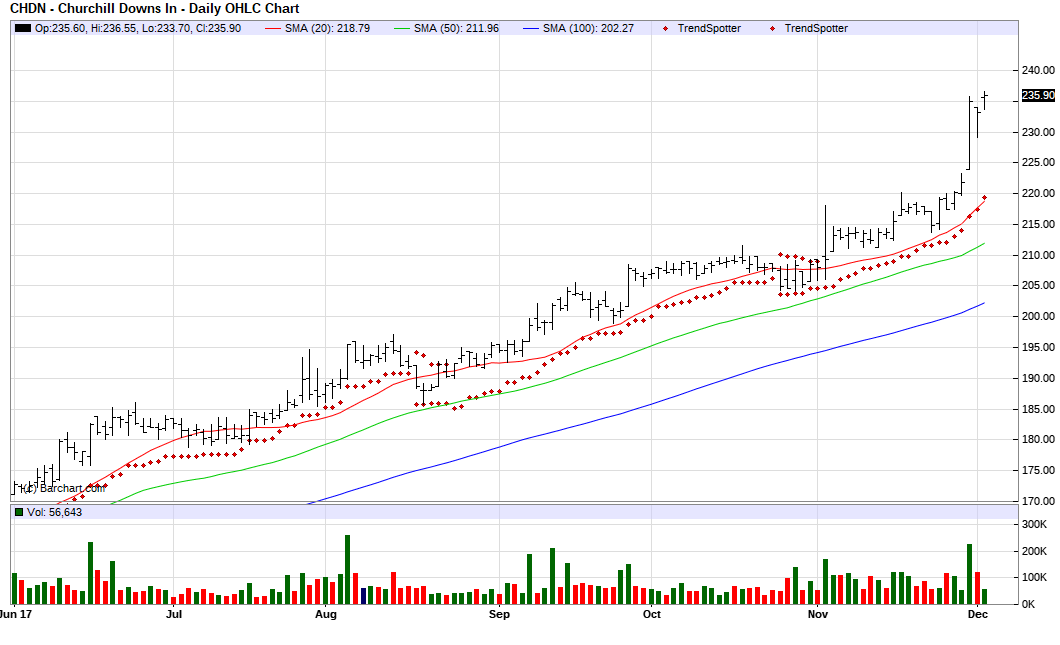This screenshot has width=1060, height=645.
Task: Click the 240.00 price axis label
Action: click(x=1038, y=70)
